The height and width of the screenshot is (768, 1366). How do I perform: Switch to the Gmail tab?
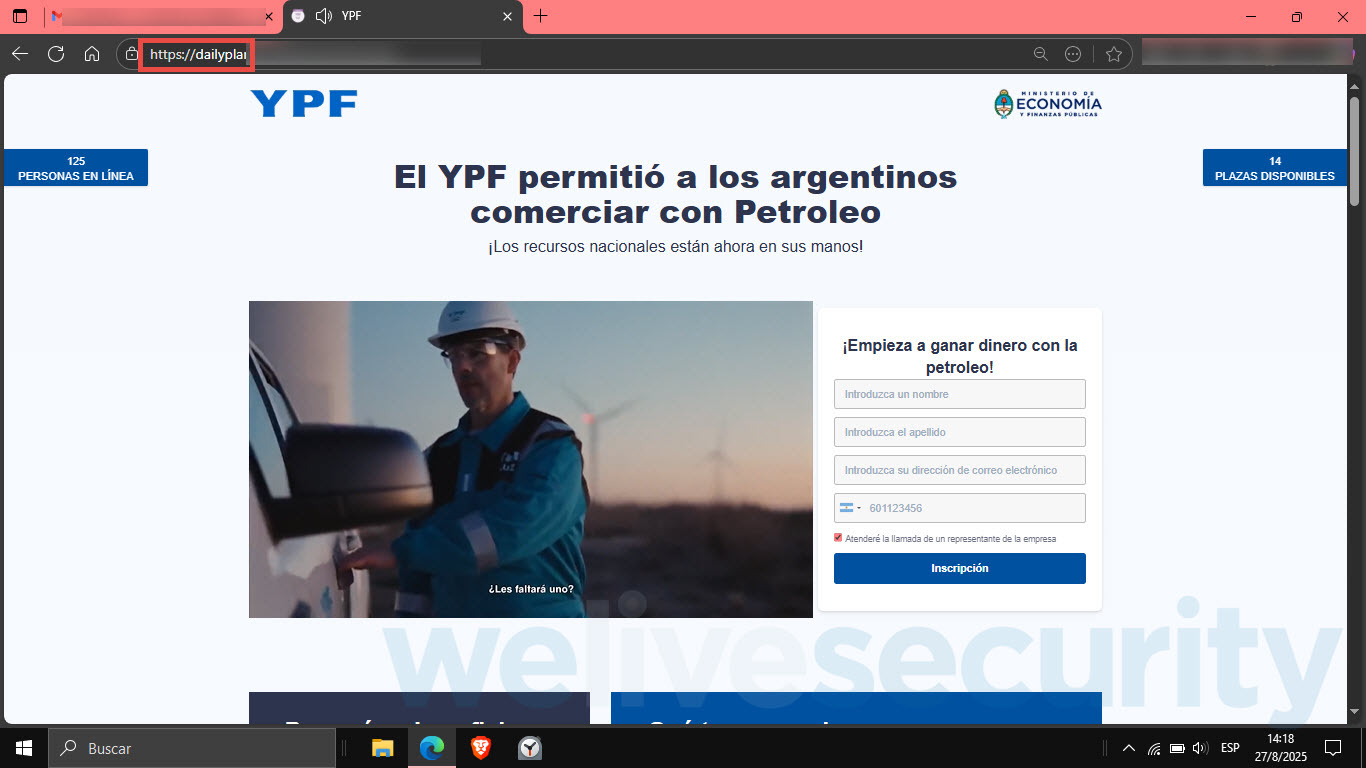pyautogui.click(x=162, y=17)
